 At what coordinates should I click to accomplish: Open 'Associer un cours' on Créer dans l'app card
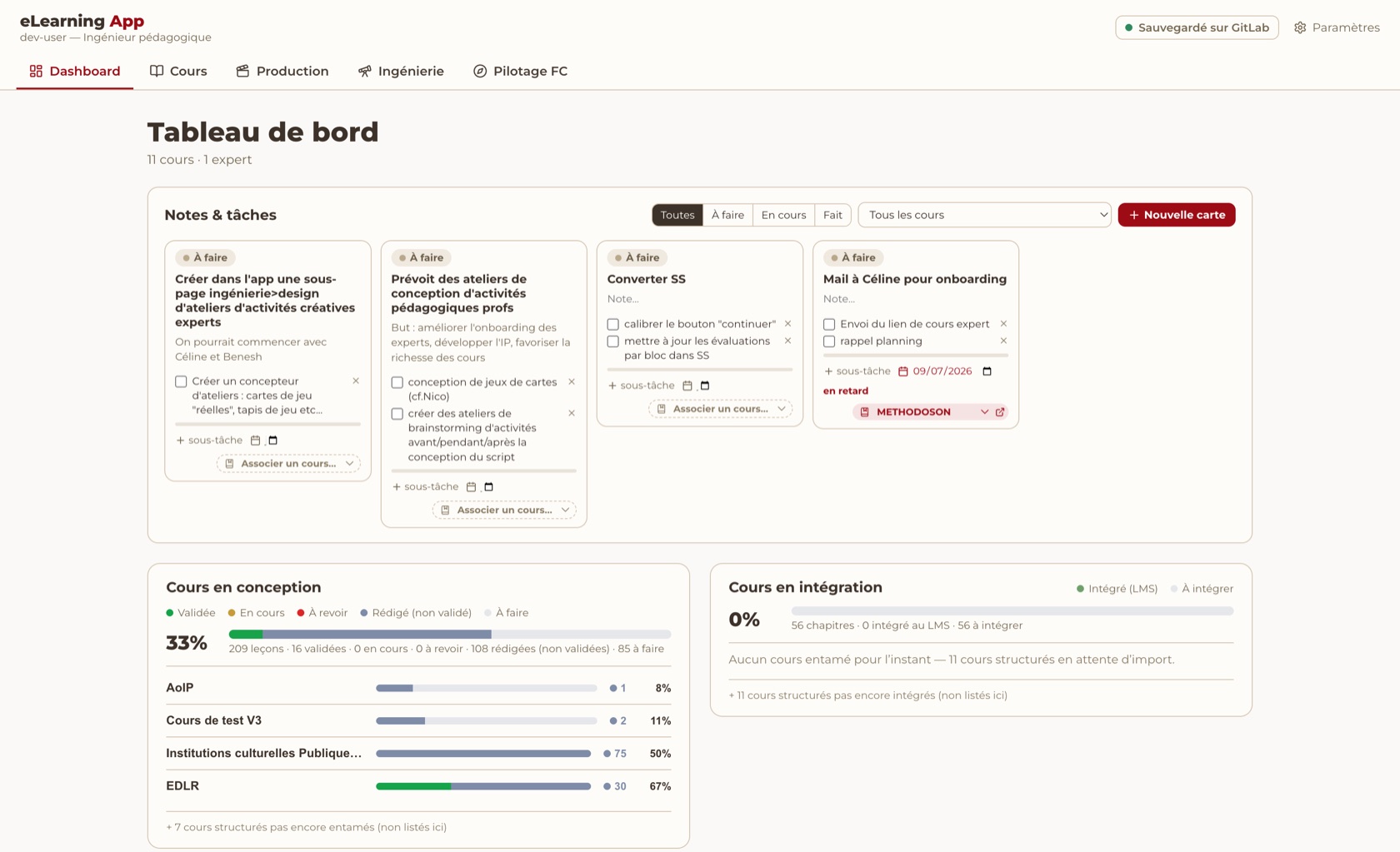(288, 464)
